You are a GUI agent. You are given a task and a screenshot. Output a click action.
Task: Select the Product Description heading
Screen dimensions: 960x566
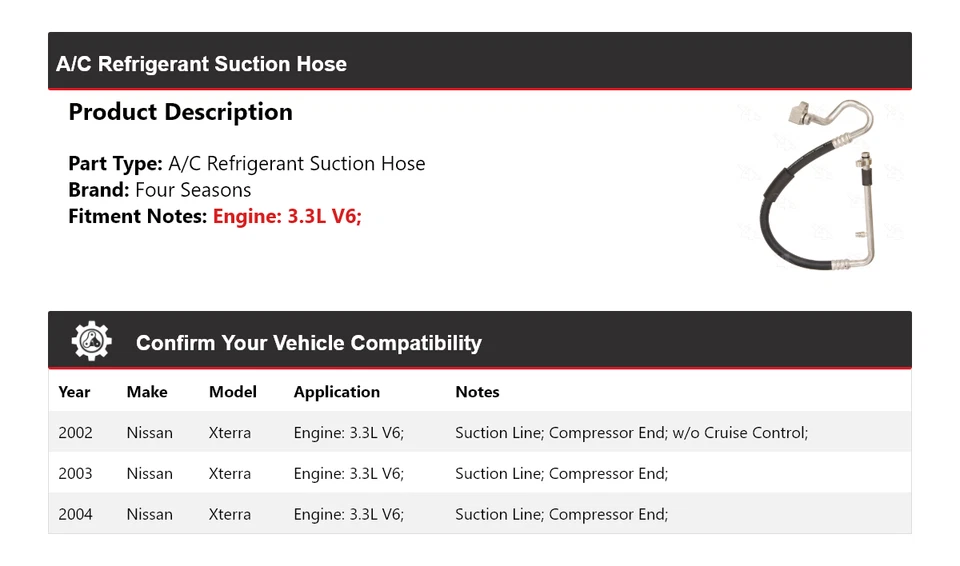click(180, 112)
